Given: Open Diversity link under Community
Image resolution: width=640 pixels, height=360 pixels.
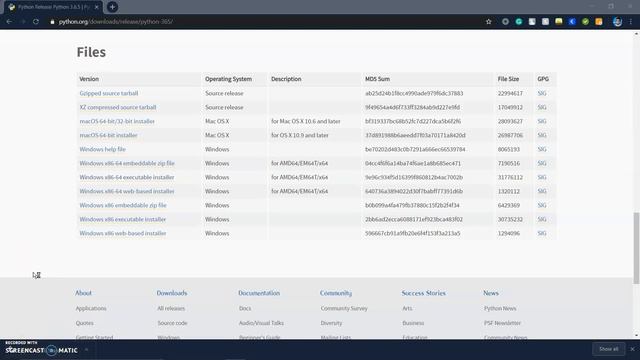Looking at the screenshot, I should coord(331,323).
